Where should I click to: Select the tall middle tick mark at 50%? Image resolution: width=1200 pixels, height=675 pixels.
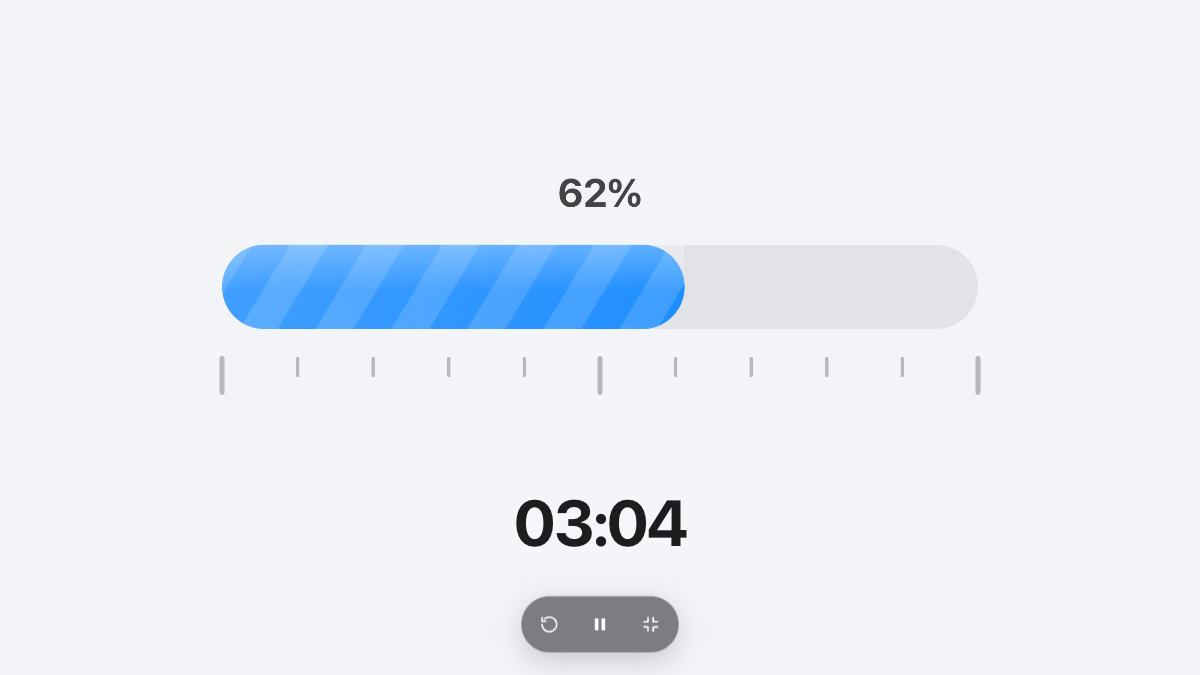(x=600, y=375)
